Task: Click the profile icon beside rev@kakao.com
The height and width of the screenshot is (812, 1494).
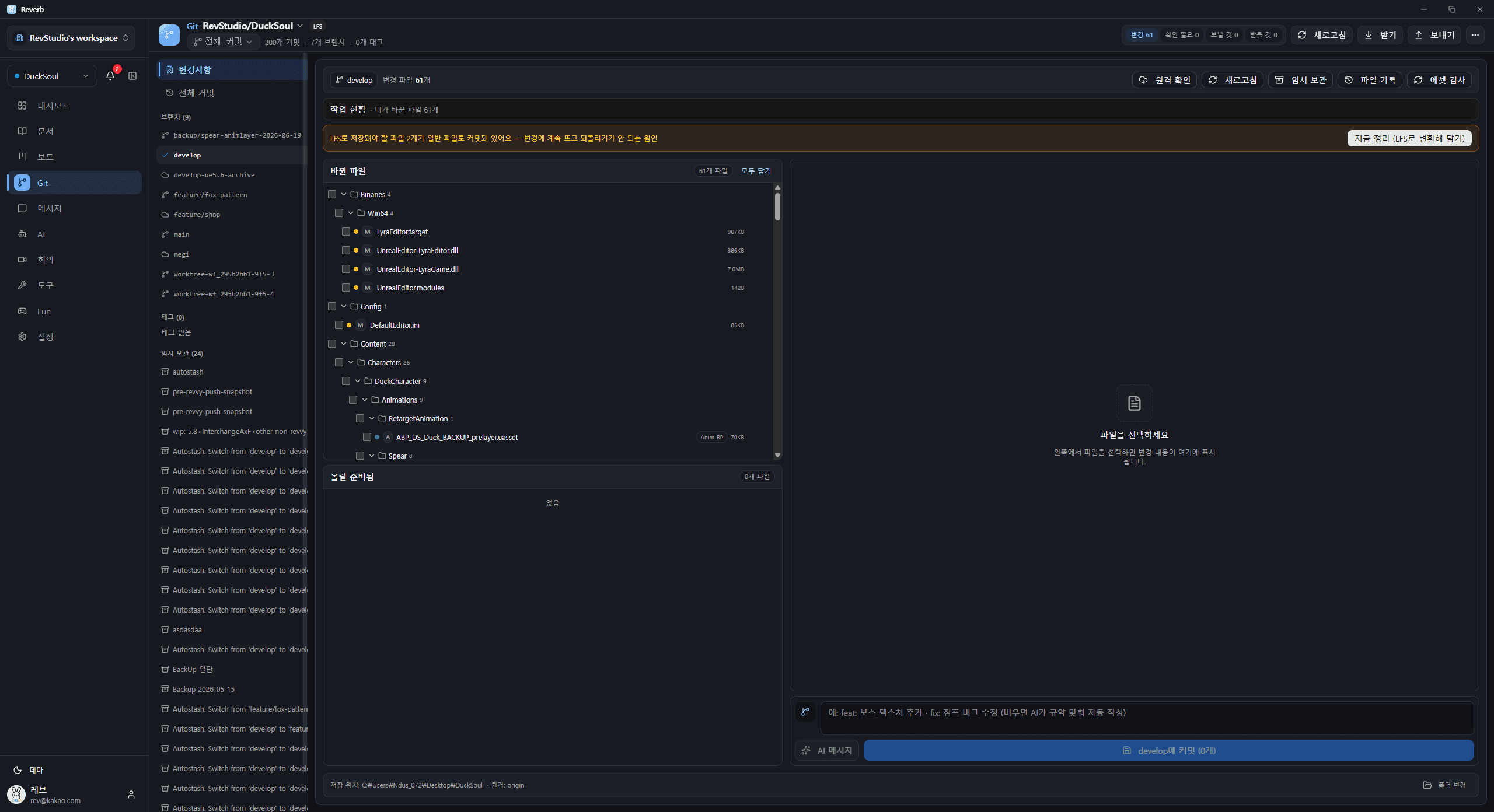Action: click(x=131, y=794)
